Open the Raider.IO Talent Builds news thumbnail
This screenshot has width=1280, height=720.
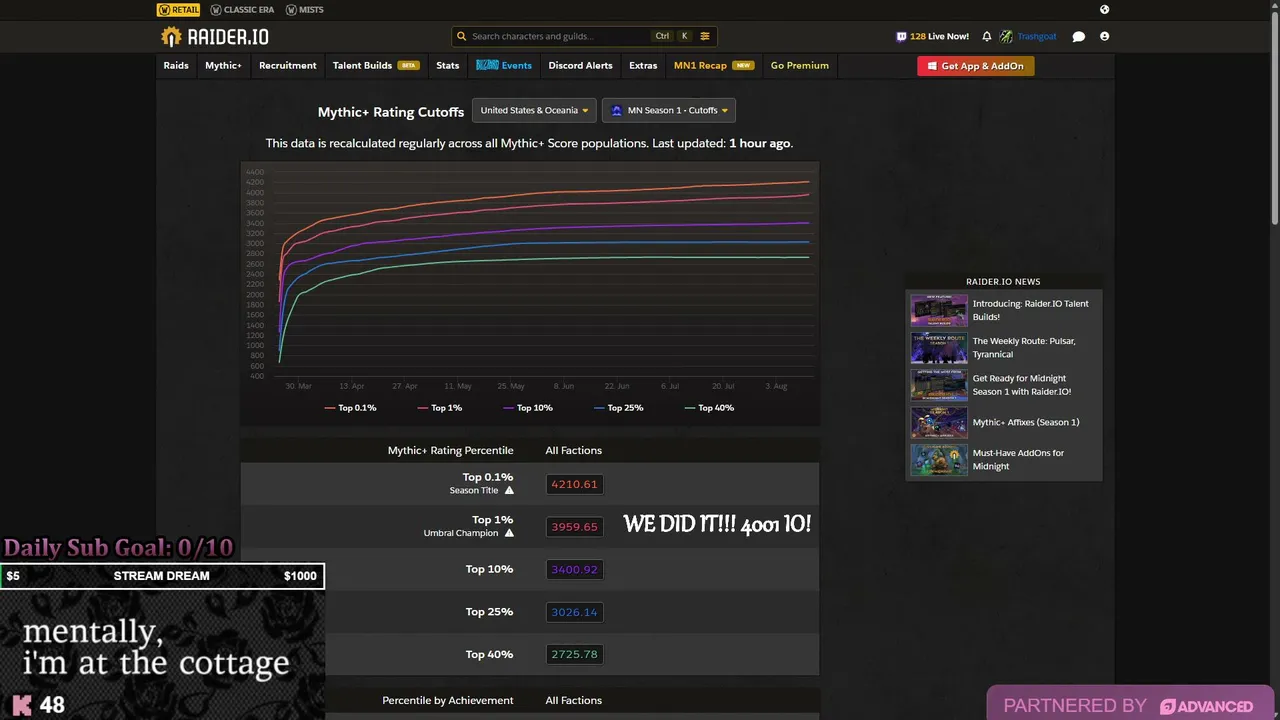[x=939, y=310]
